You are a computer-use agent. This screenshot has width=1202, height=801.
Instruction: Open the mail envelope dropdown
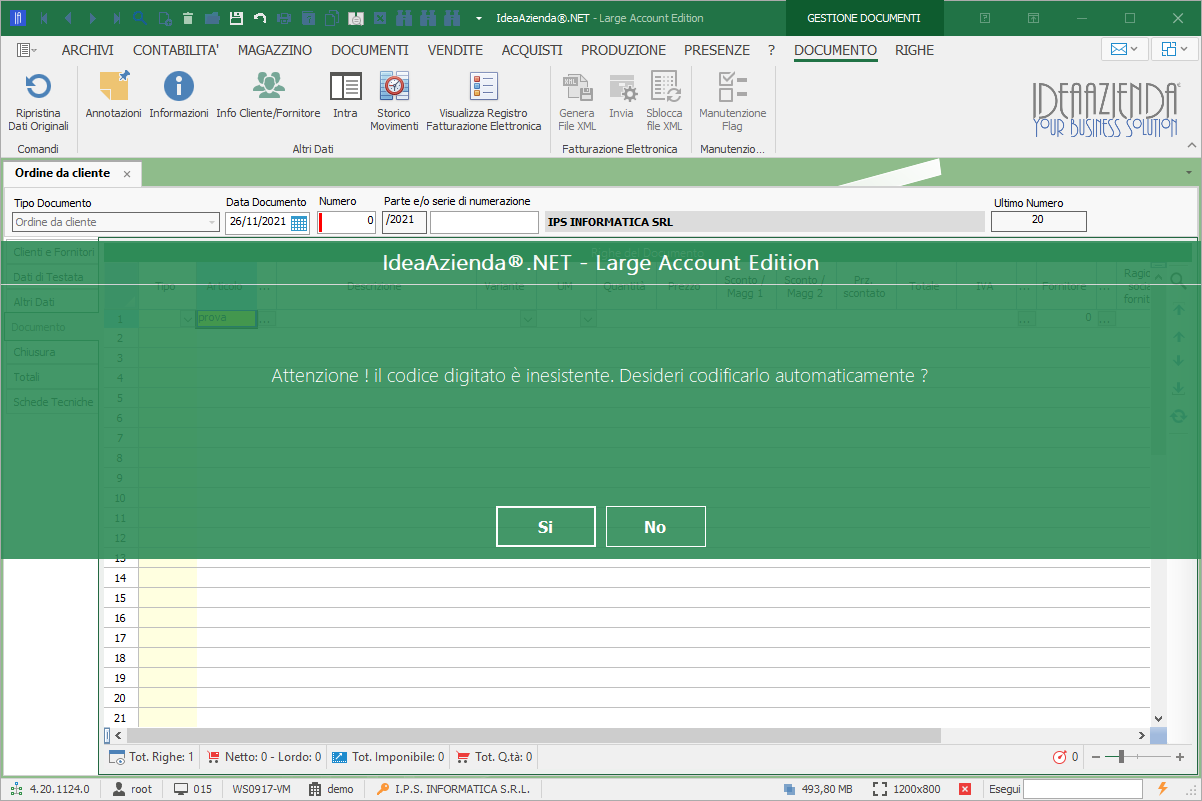(1124, 50)
